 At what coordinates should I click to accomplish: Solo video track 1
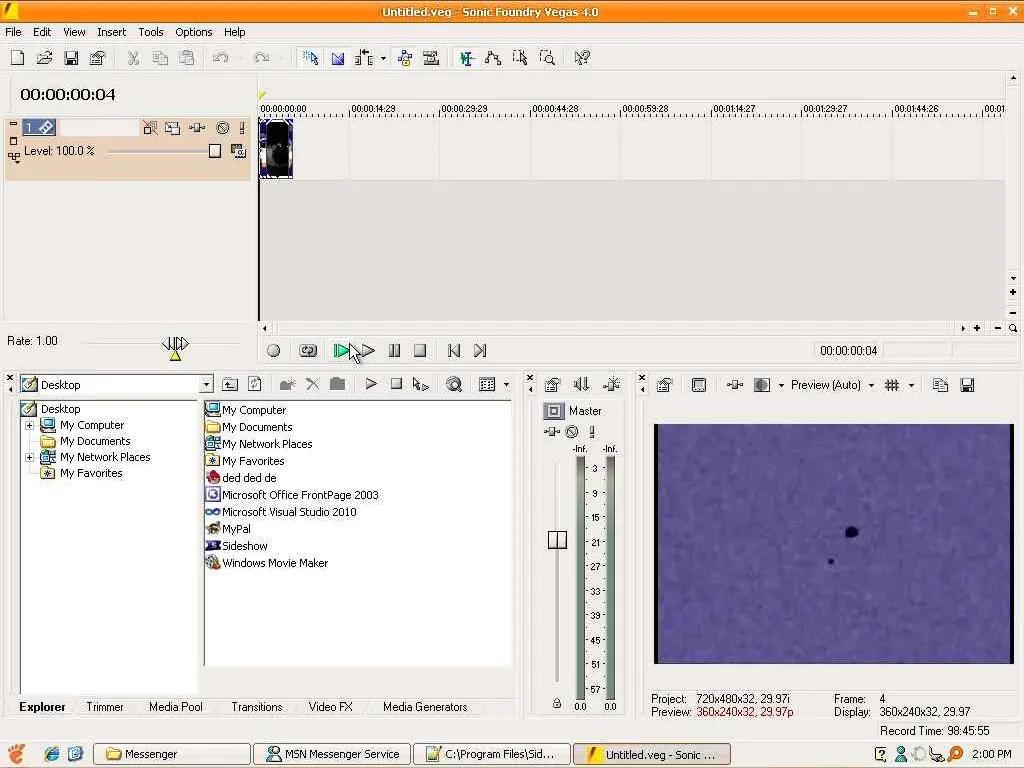pyautogui.click(x=242, y=128)
